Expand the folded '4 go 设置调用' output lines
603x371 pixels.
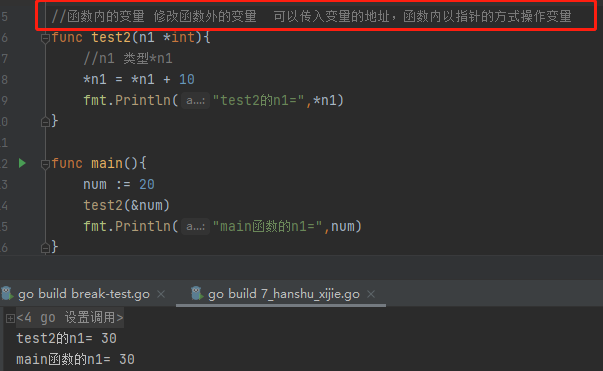(x=10, y=318)
